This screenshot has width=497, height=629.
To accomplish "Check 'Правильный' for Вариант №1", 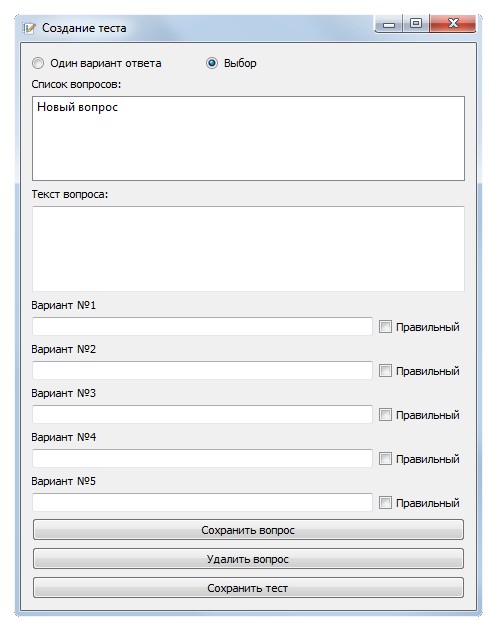I will click(385, 327).
